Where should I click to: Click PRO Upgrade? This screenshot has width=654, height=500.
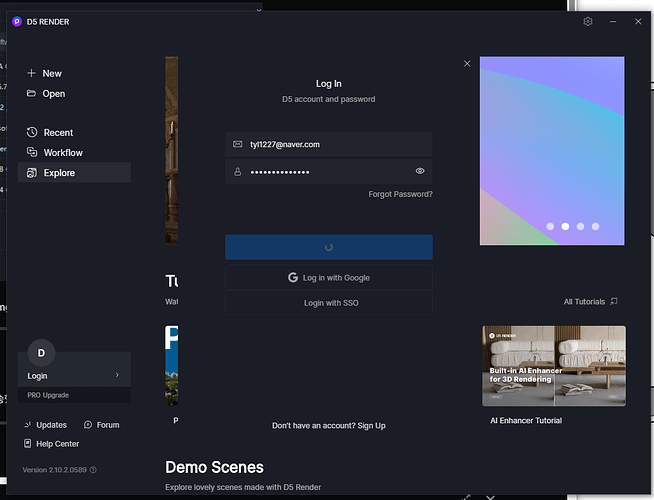[48, 395]
